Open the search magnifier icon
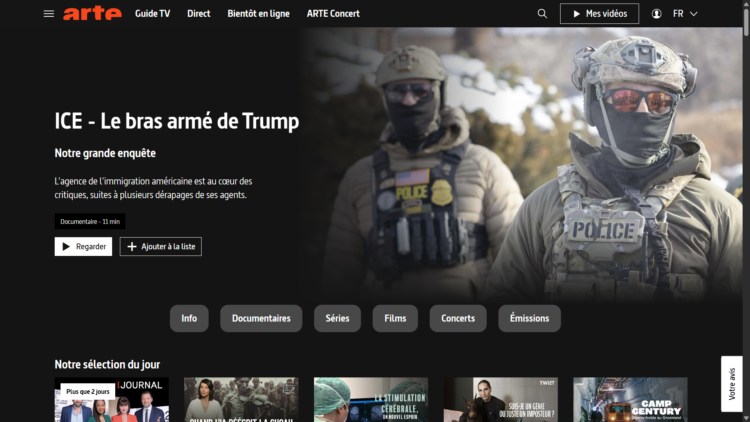This screenshot has width=750, height=422. tap(542, 14)
